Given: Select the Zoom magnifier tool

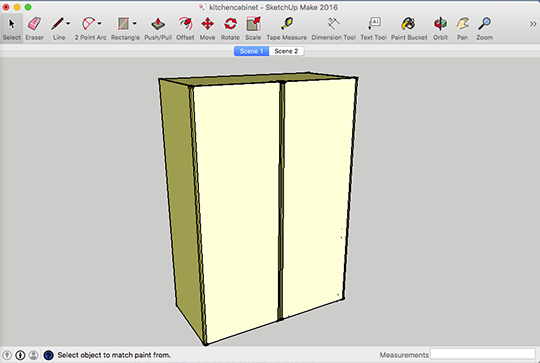Looking at the screenshot, I should [484, 28].
